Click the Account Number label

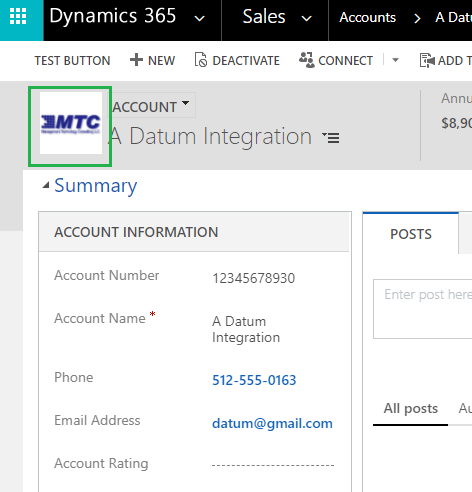(x=107, y=275)
